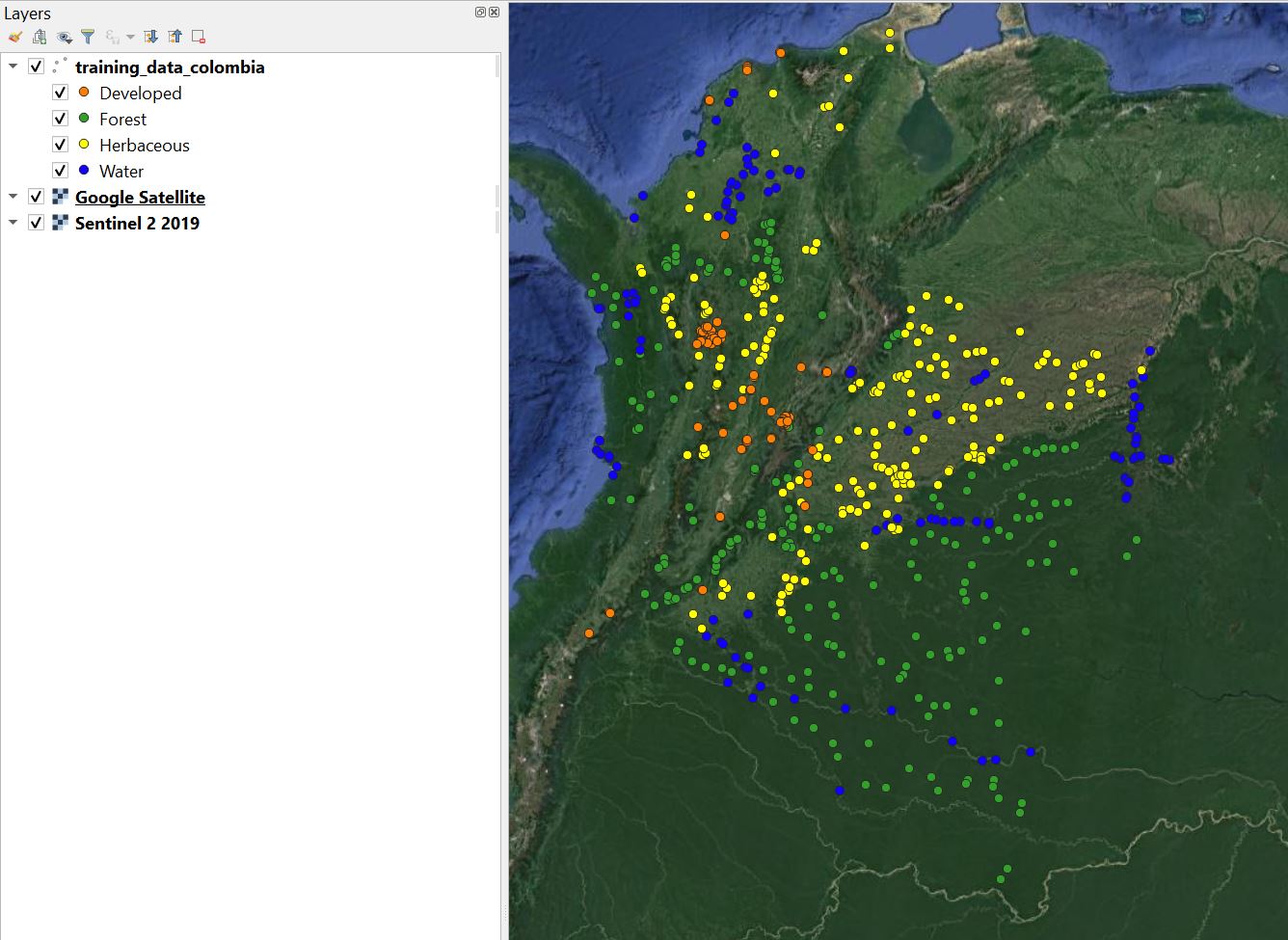Close the Layers panel
The width and height of the screenshot is (1288, 940).
point(494,13)
